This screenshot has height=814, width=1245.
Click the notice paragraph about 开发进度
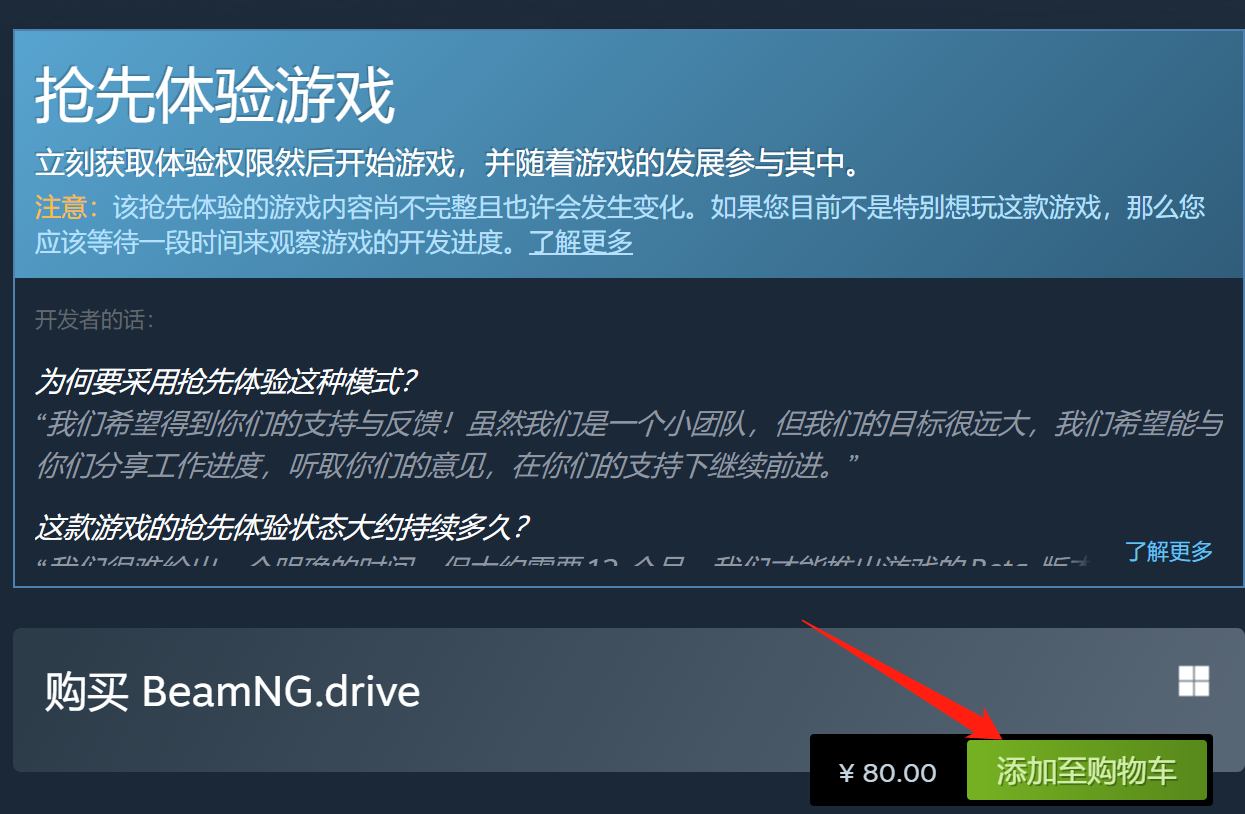pyautogui.click(x=620, y=225)
